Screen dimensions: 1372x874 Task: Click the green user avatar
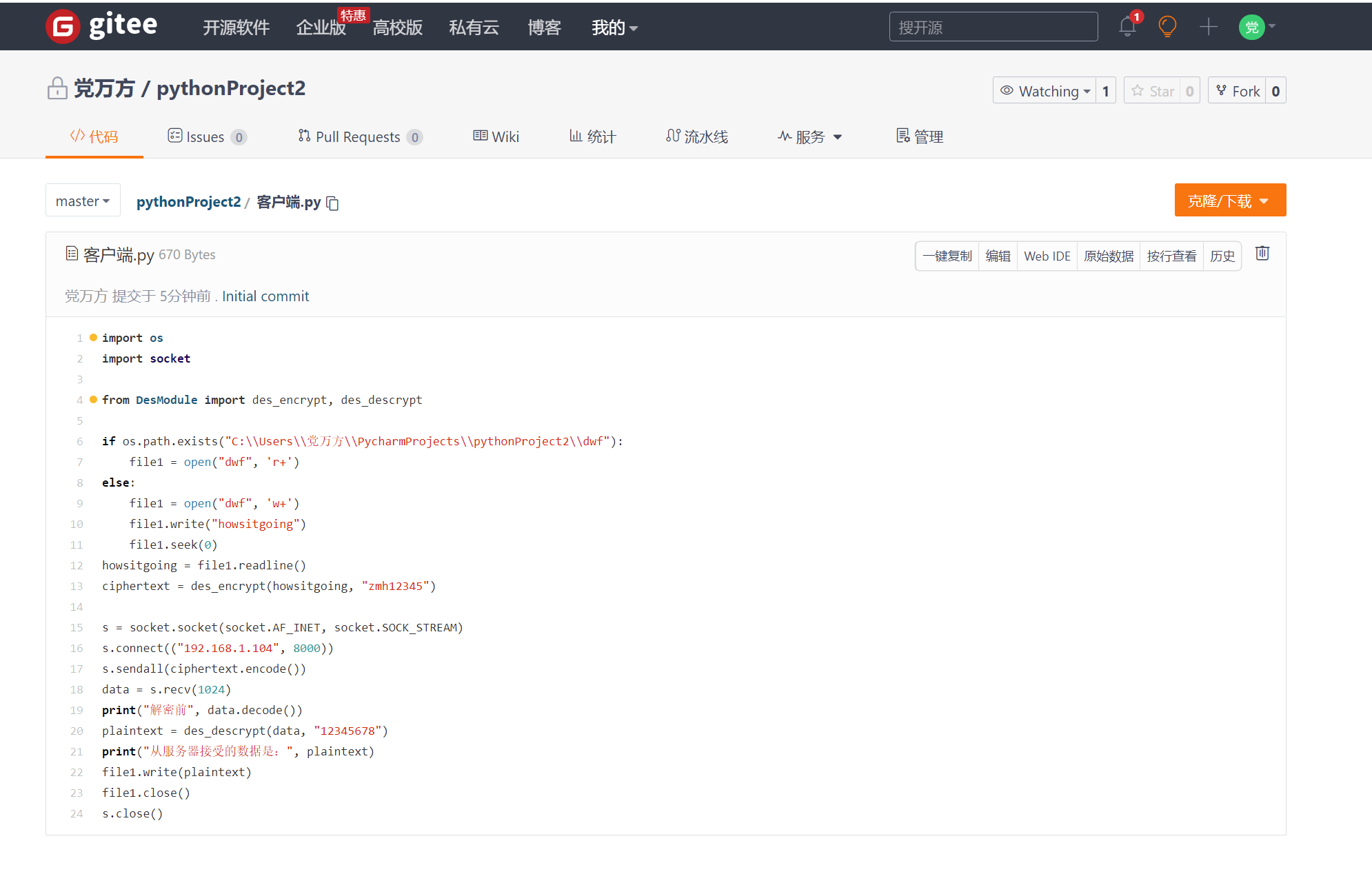1251,27
